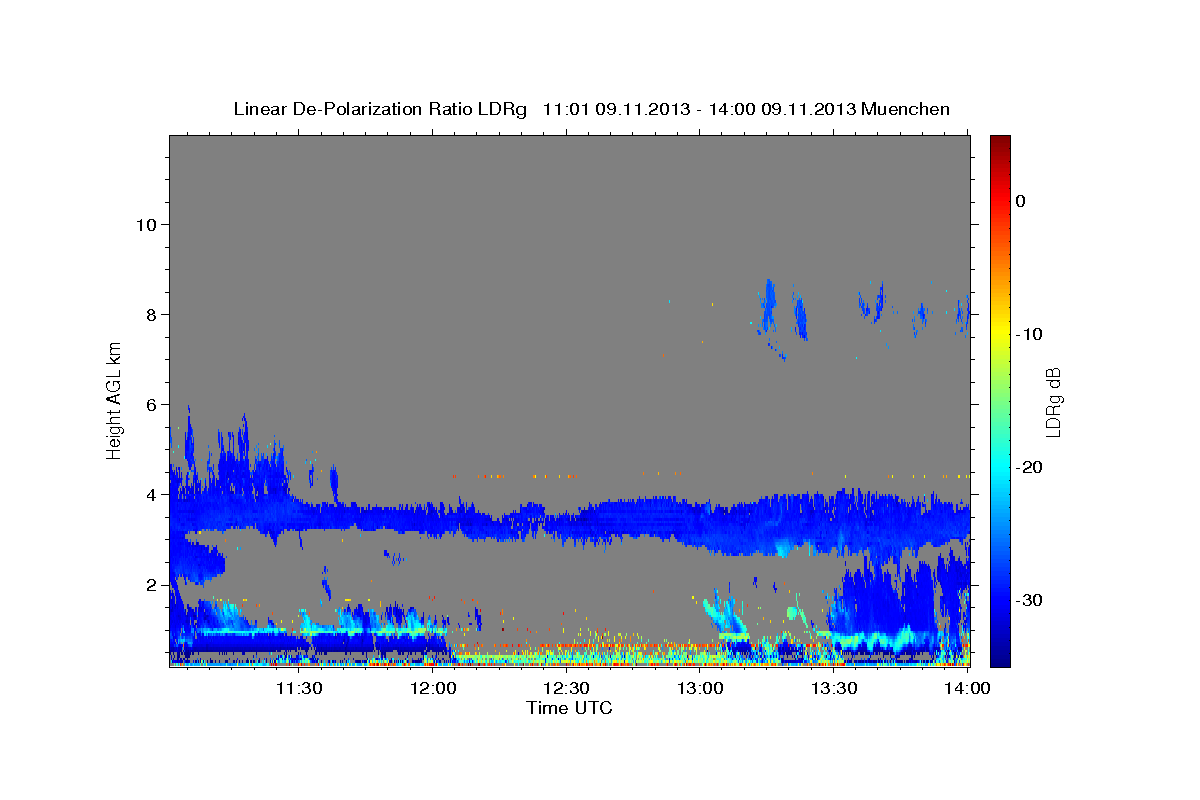This screenshot has width=1200, height=800.
Task: Click the '11:30' time tick label
Action: point(299,688)
